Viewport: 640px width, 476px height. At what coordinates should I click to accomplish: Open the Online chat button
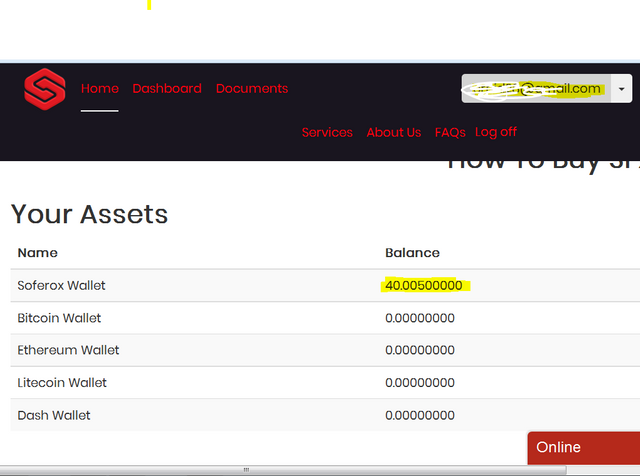[584, 448]
